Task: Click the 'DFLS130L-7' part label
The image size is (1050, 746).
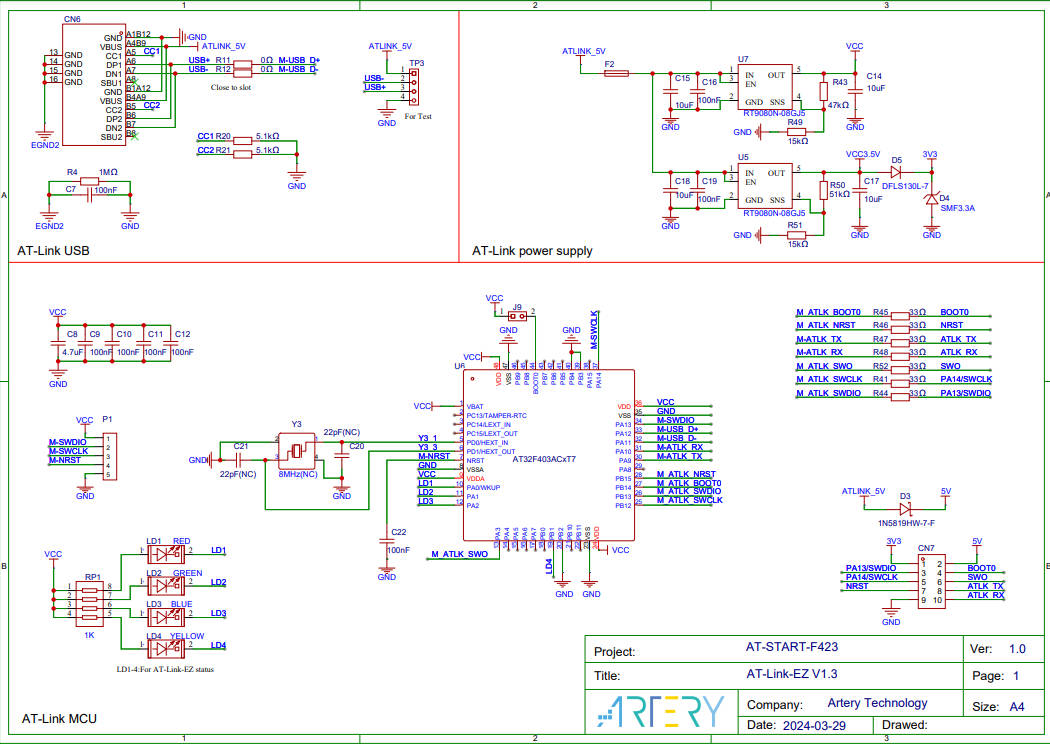Action: click(905, 186)
